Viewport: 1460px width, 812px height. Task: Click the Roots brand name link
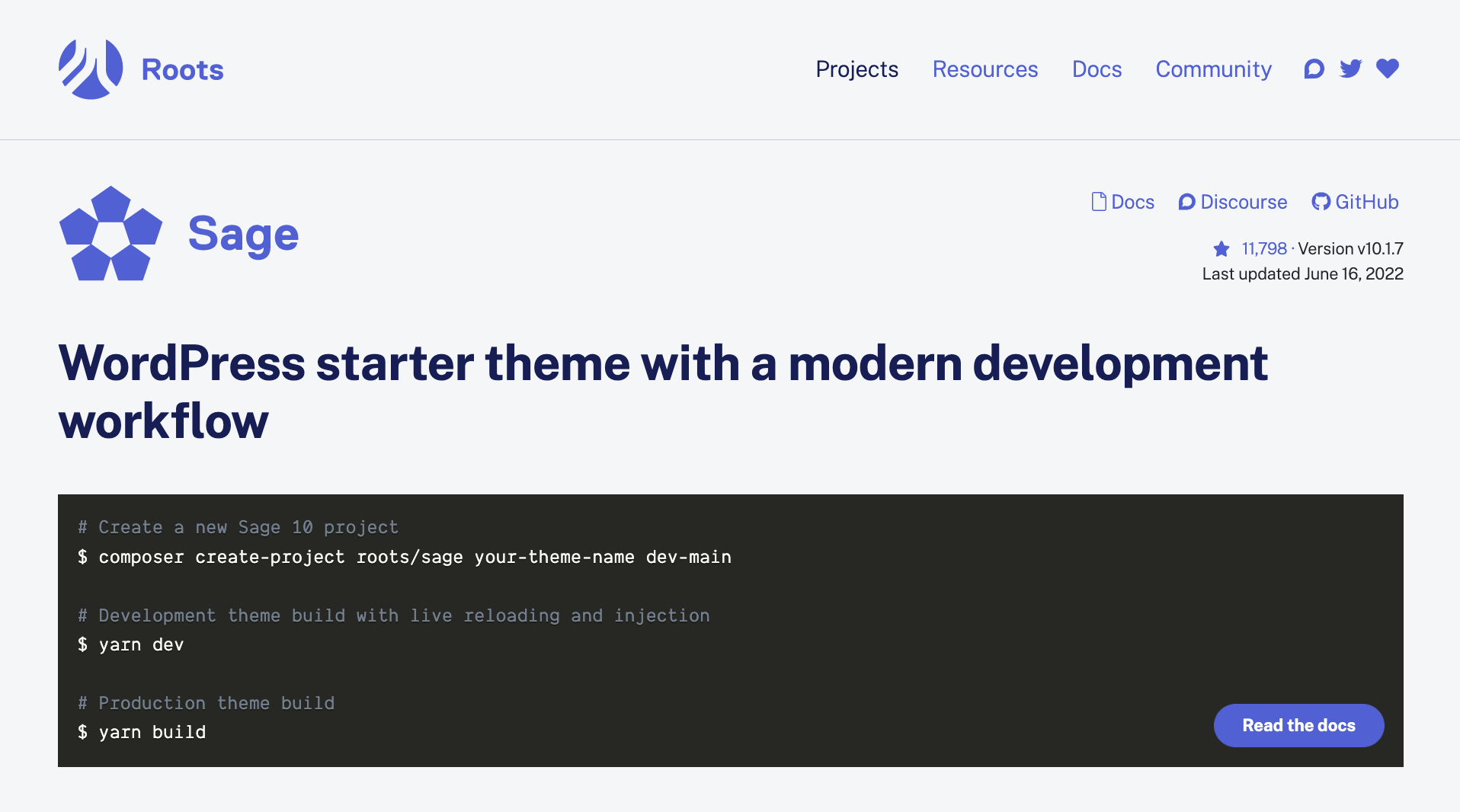click(x=183, y=69)
